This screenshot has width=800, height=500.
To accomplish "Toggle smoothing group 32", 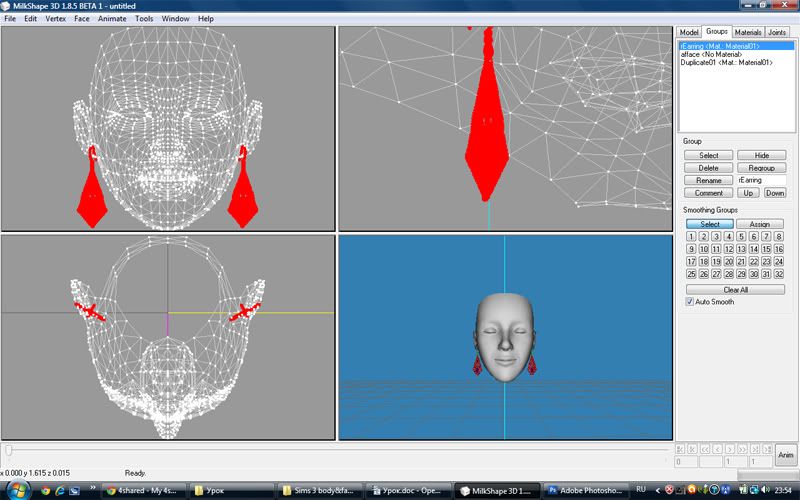I will (x=779, y=274).
